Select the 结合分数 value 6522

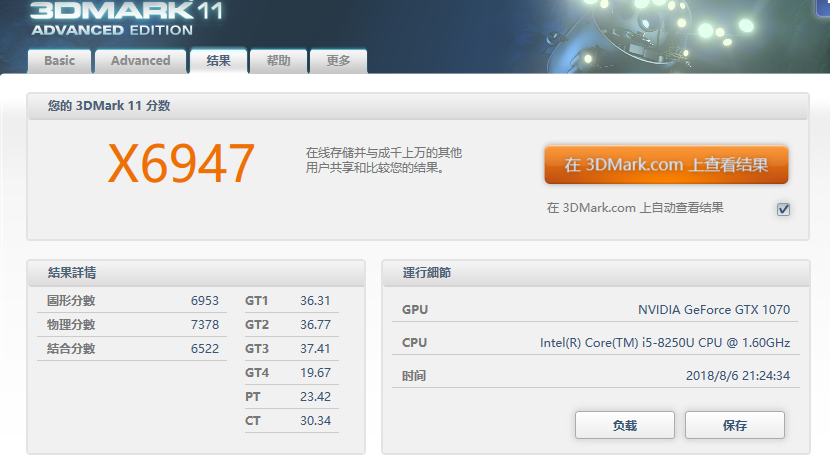tap(204, 349)
